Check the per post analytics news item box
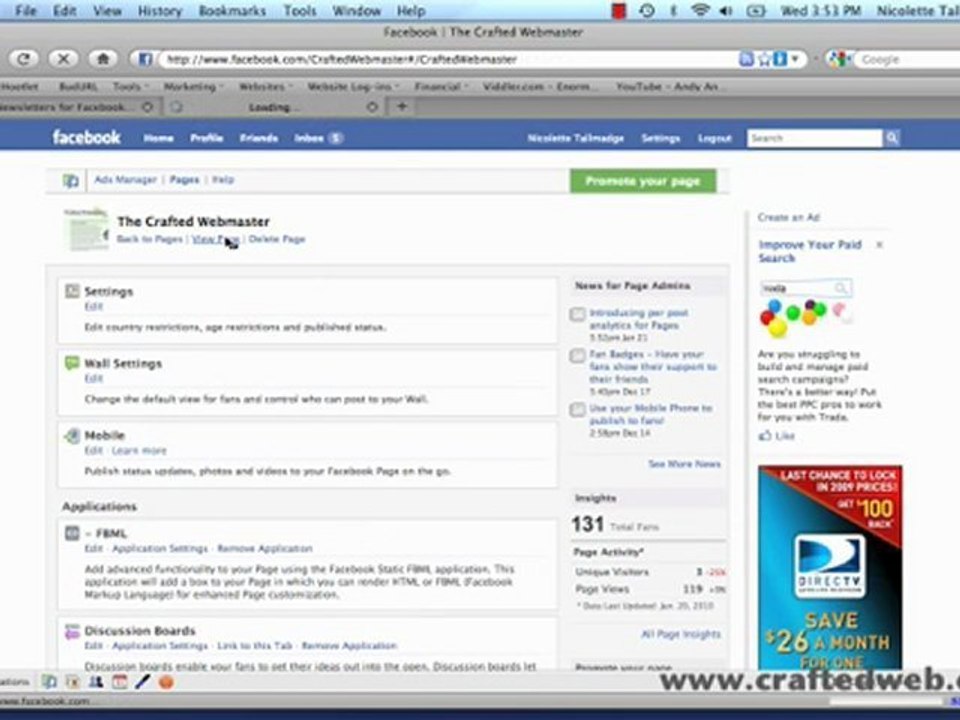Viewport: 960px width, 720px height. 577,314
